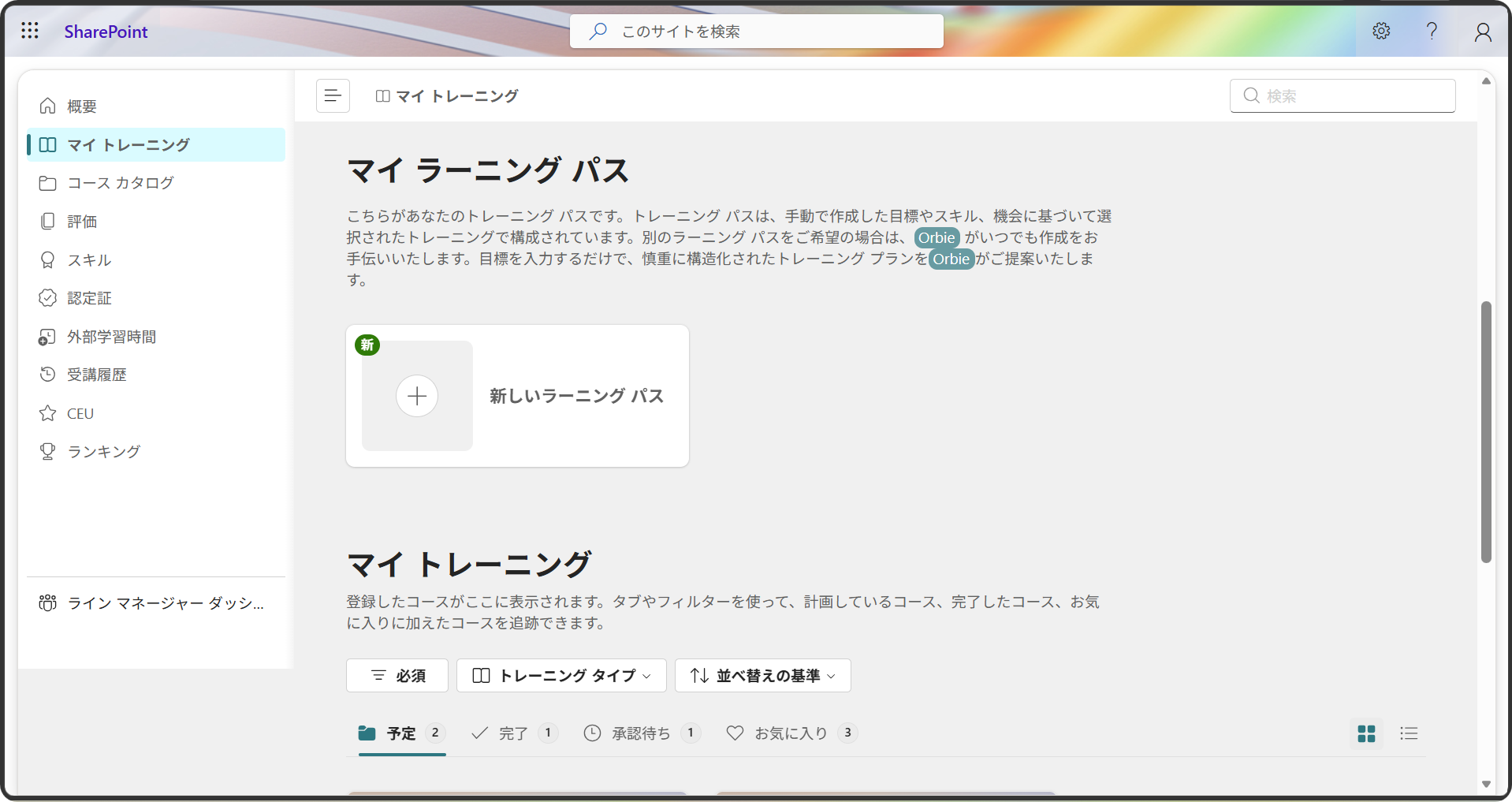This screenshot has height=802, width=1512.
Task: Toggle the 必須 filter
Action: [397, 676]
